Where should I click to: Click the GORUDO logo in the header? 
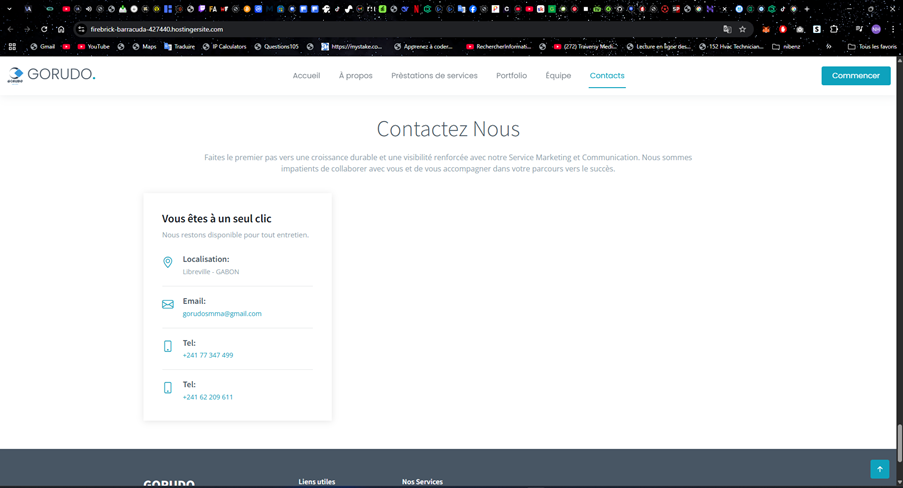(51, 75)
